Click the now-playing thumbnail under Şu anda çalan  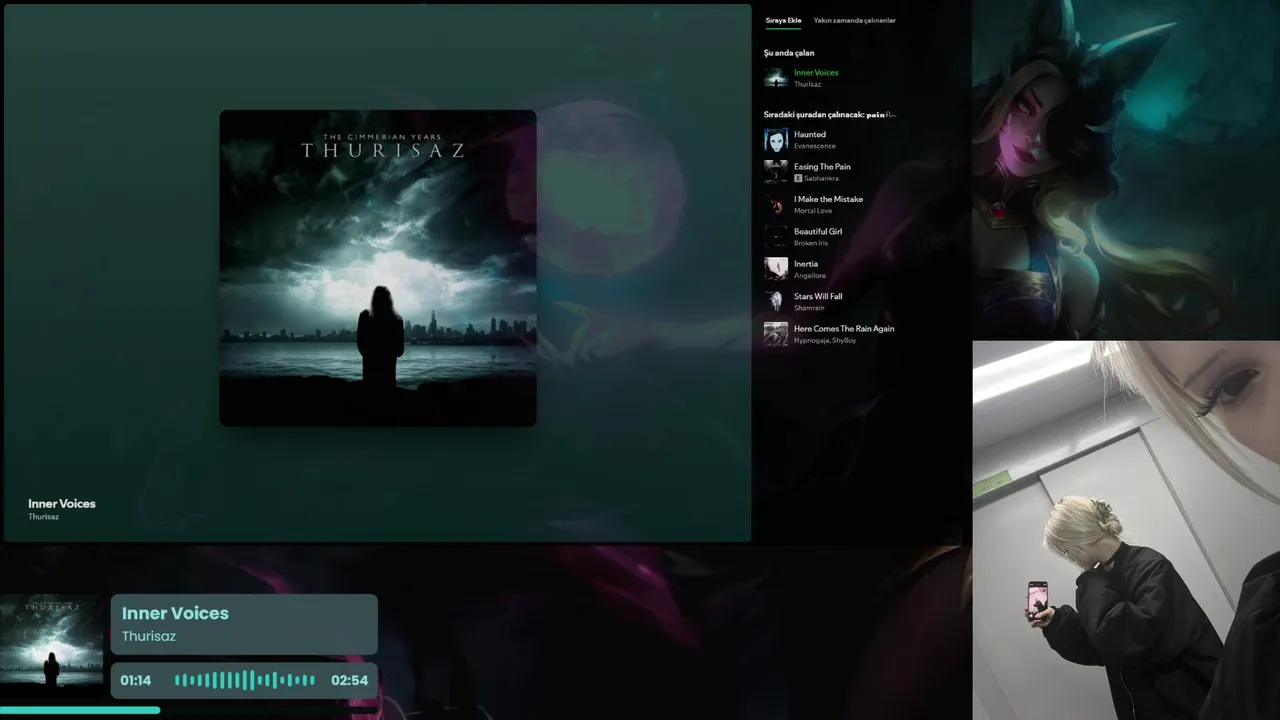pos(776,78)
